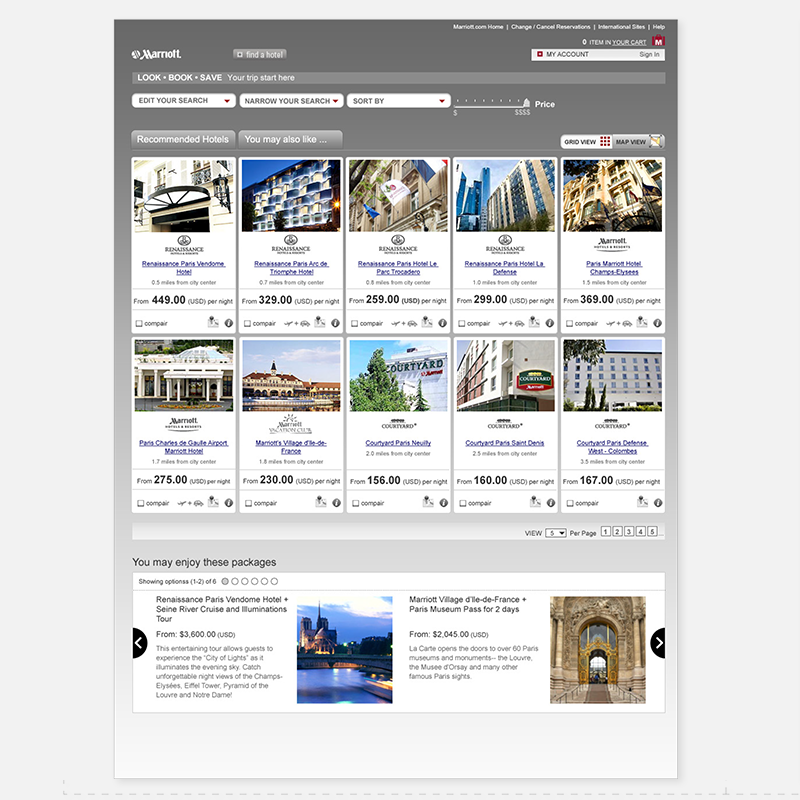Image resolution: width=800 pixels, height=800 pixels.
Task: Select the second packages carousel dot
Action: tap(235, 581)
